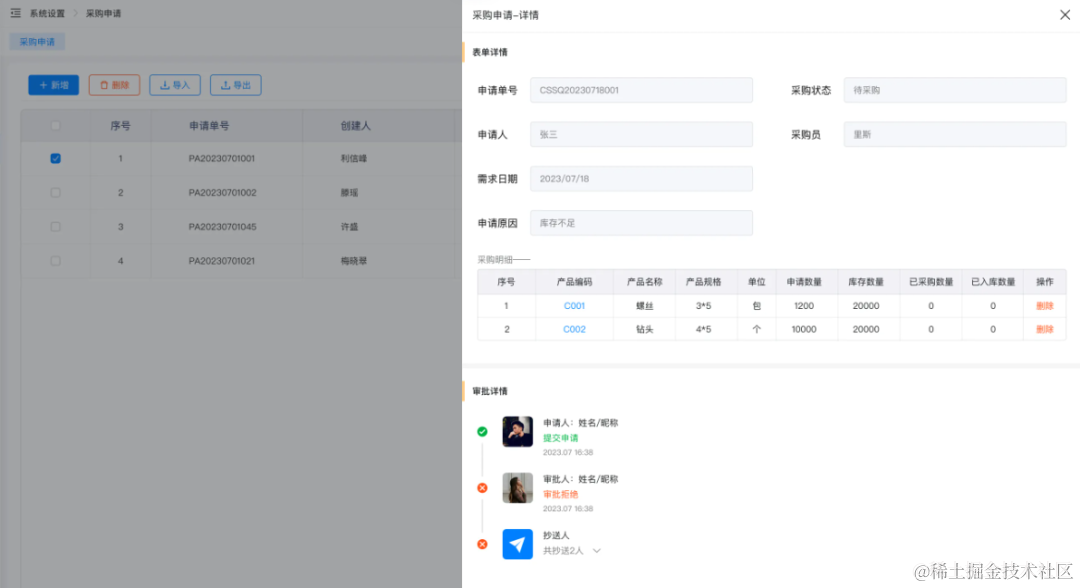Switch to the 采购申请 tab
This screenshot has width=1080, height=588.
37,42
